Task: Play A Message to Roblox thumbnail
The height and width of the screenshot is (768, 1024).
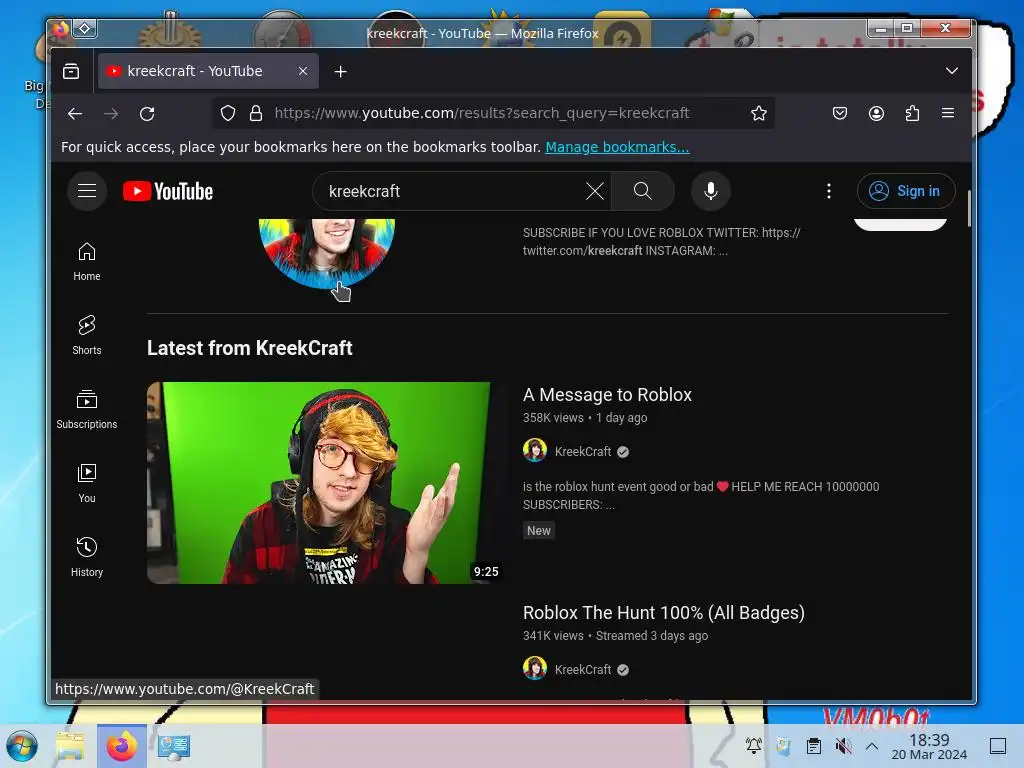Action: click(325, 483)
